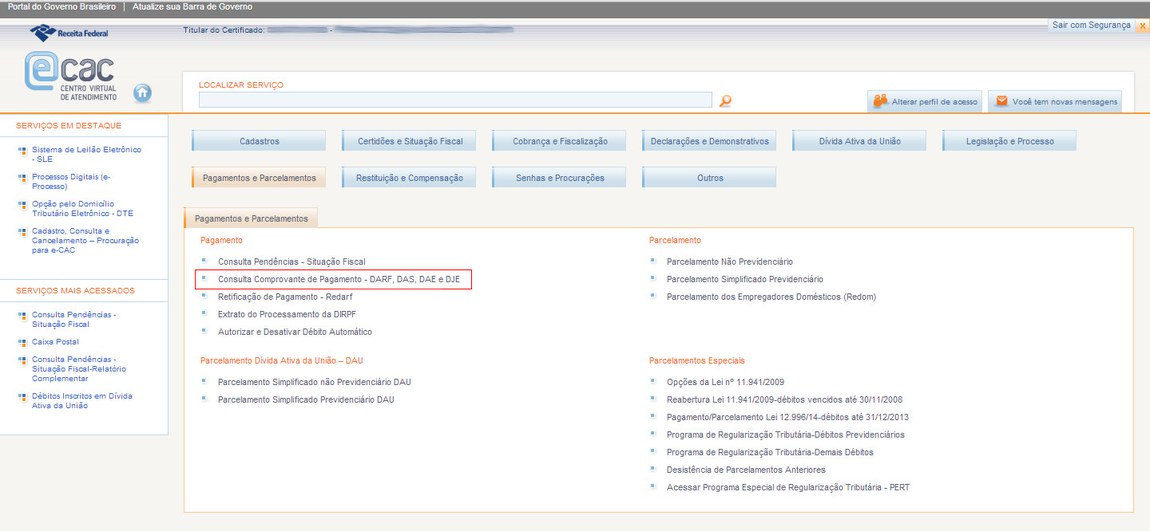The height and width of the screenshot is (531, 1150).
Task: Open Você tem novas mensagens
Action: 1056,102
